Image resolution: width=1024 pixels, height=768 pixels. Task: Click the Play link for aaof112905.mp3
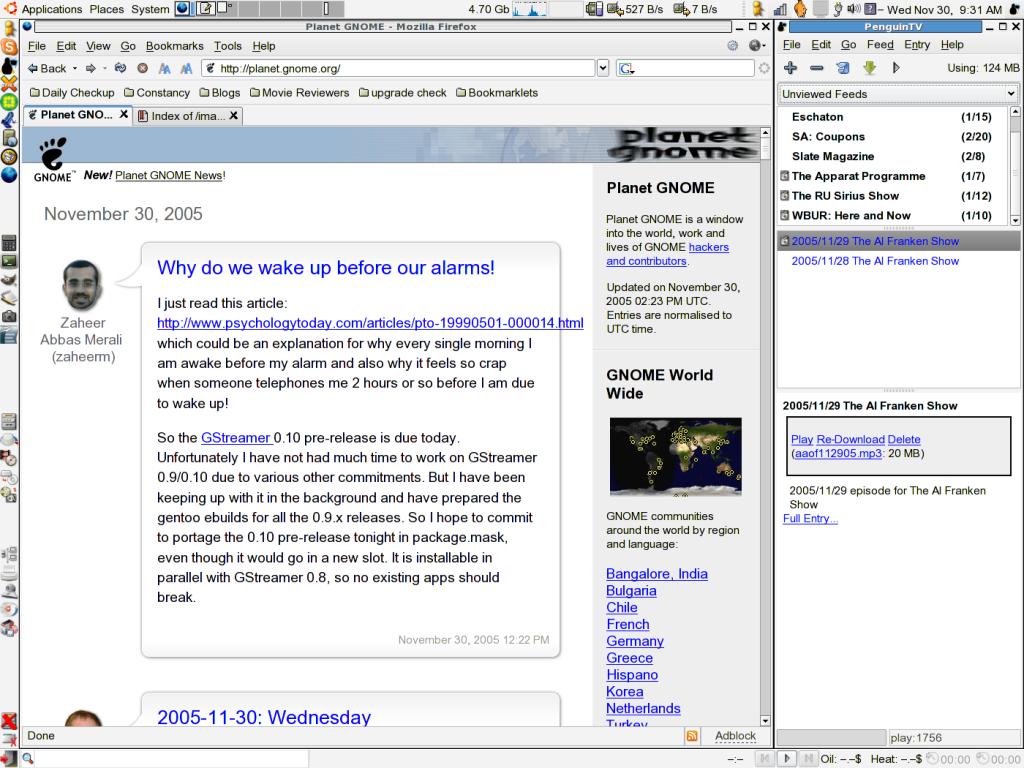click(802, 440)
